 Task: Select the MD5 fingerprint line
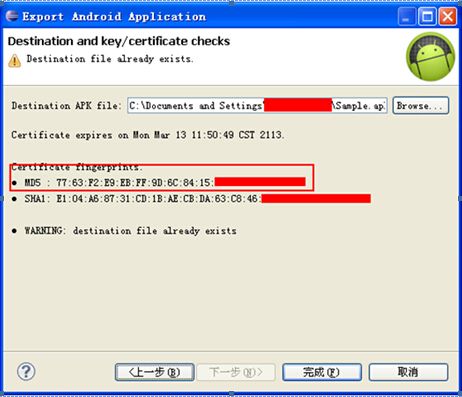point(158,182)
